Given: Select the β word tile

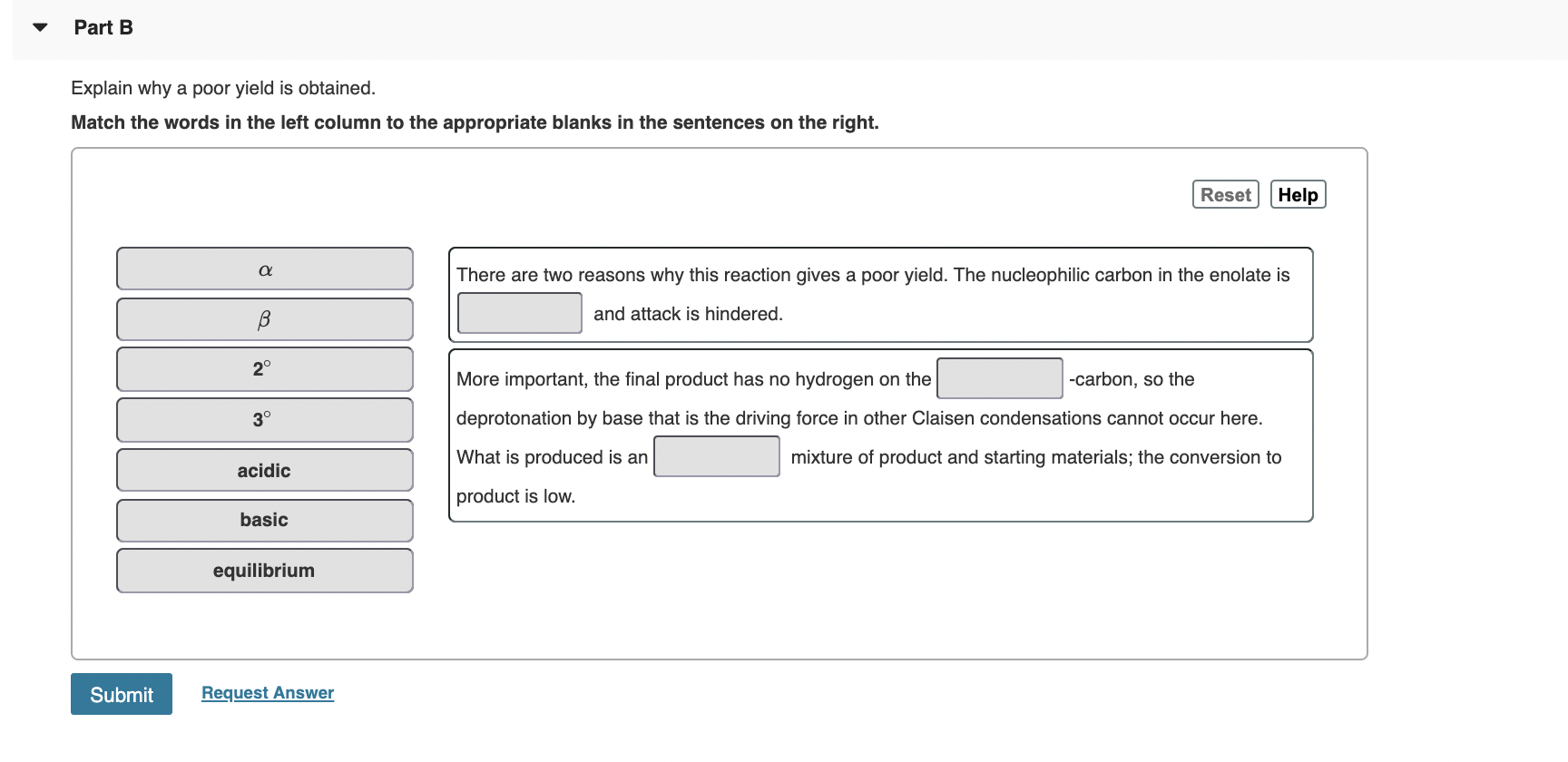Looking at the screenshot, I should point(265,319).
